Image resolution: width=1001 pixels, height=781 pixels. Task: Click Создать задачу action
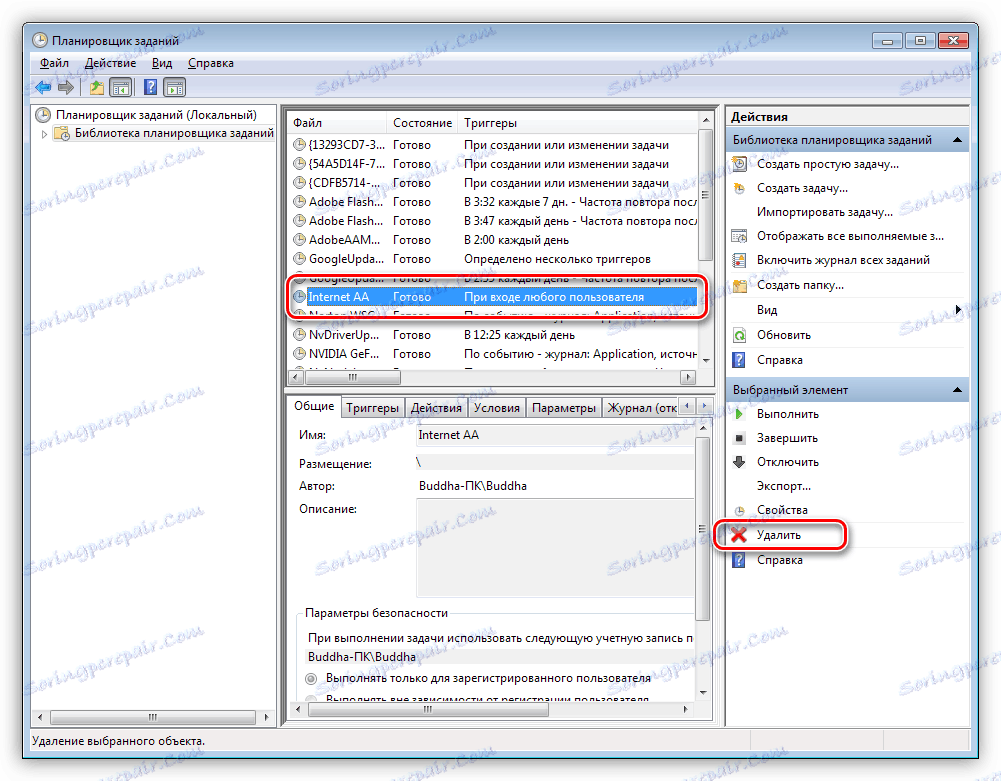[x=802, y=188]
